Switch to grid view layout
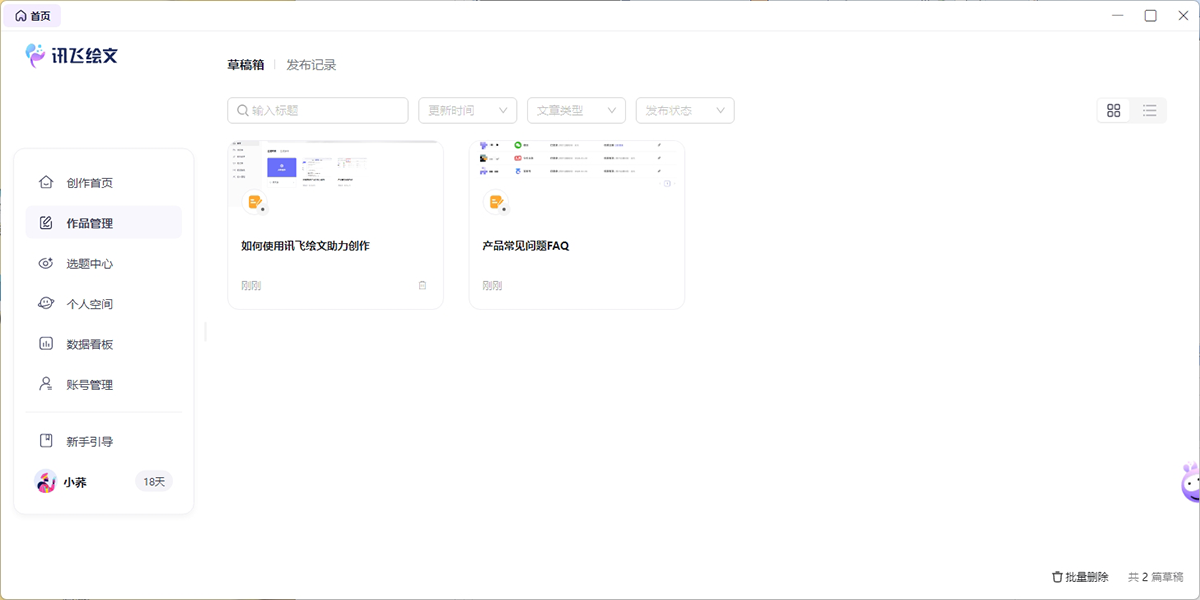The height and width of the screenshot is (600, 1200). [1114, 111]
